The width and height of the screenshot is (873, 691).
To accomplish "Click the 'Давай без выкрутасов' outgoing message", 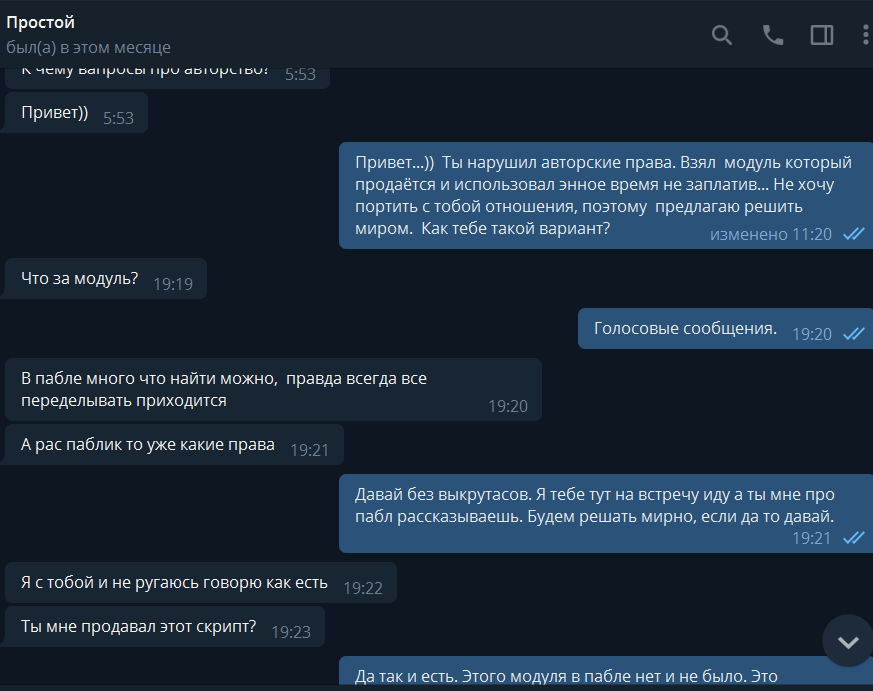I will (x=606, y=513).
